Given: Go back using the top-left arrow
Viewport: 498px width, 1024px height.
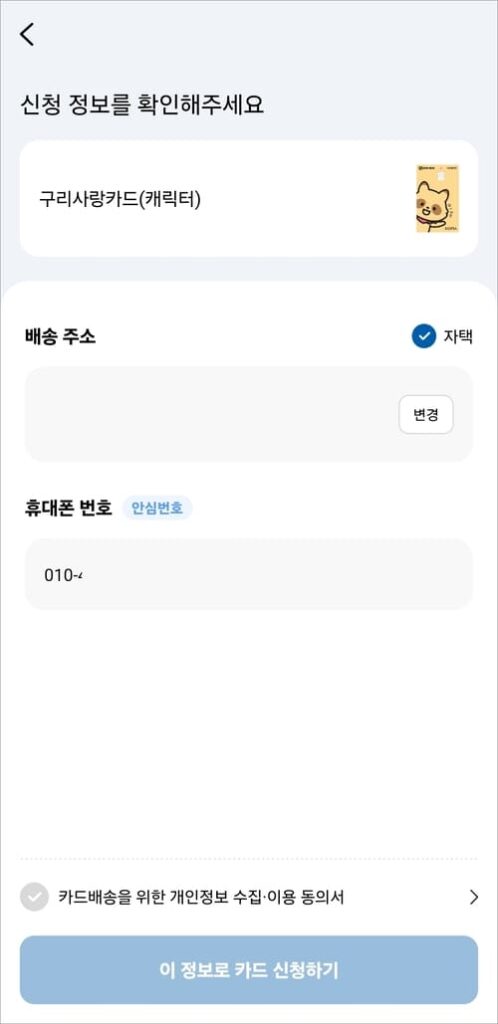Looking at the screenshot, I should click(x=27, y=34).
